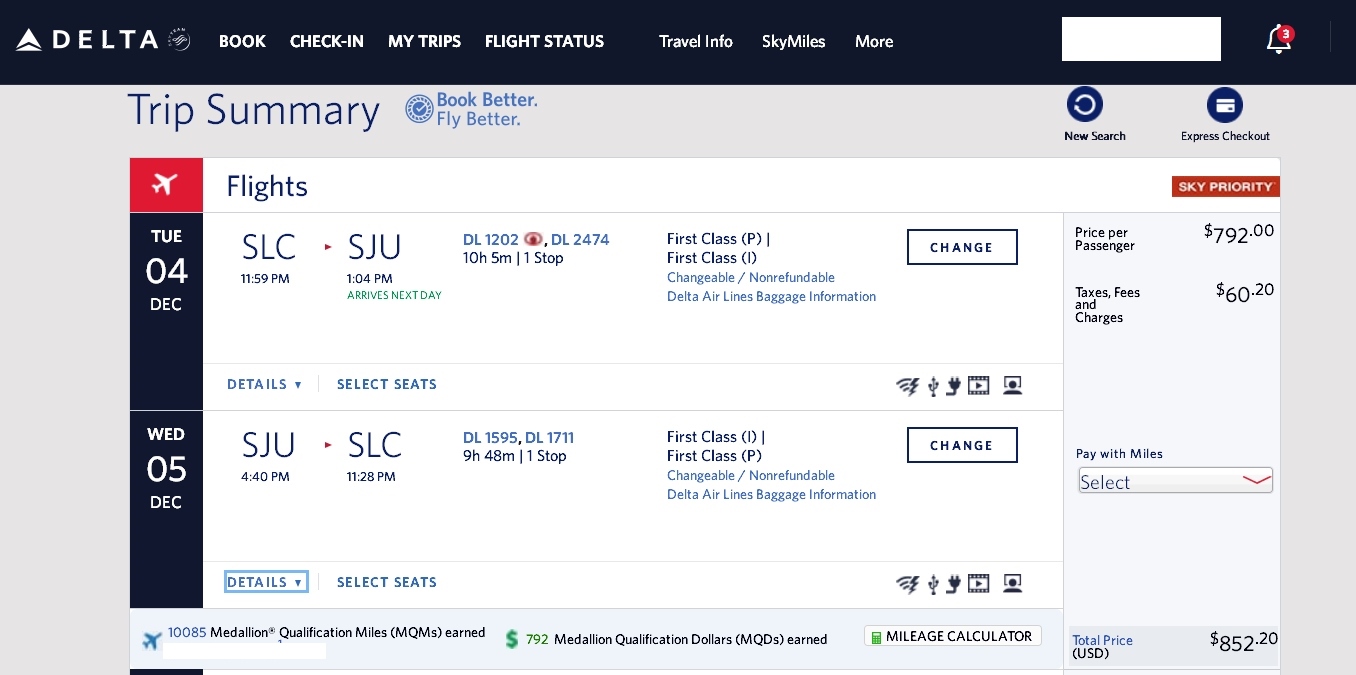Screen dimensions: 1356x675
Task: Click the $60.20 taxes and fees amount
Action: 1245,292
